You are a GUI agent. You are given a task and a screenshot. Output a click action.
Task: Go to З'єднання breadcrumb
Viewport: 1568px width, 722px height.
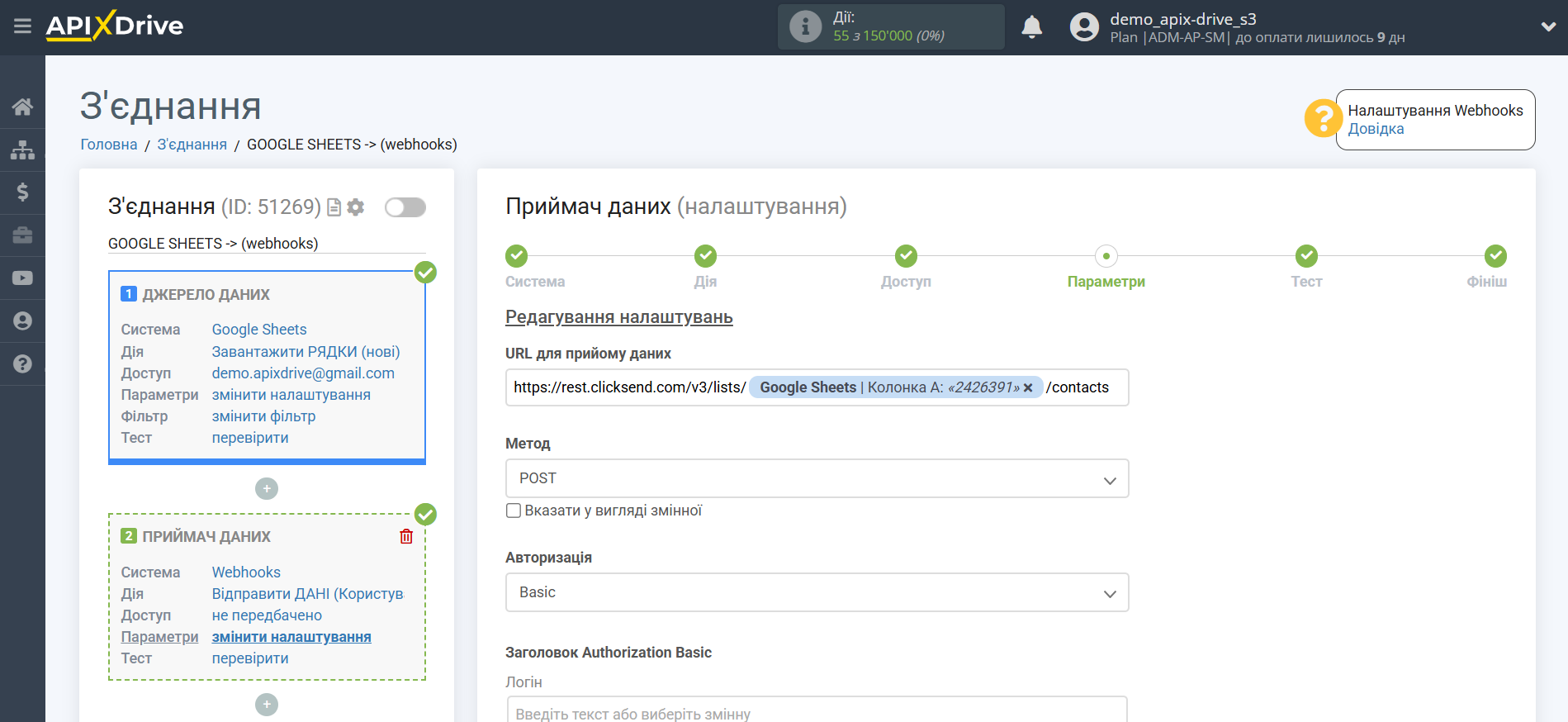click(192, 145)
